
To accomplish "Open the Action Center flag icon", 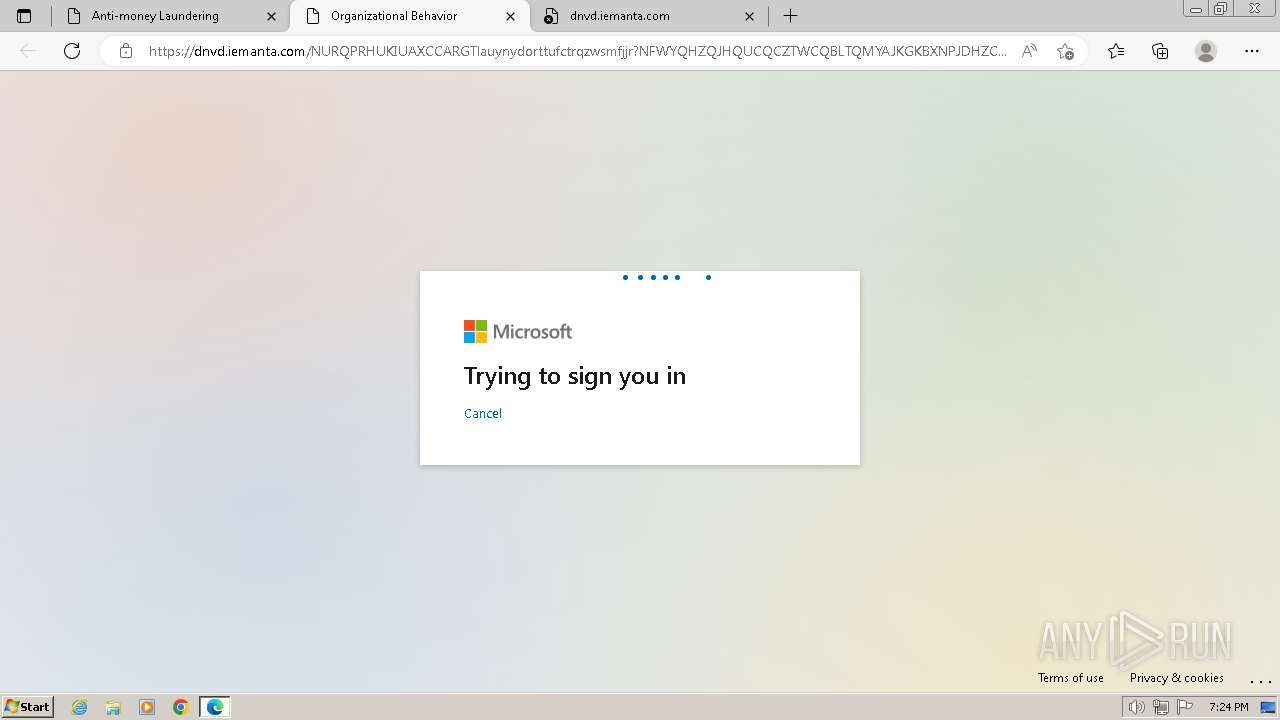I will 1186,707.
